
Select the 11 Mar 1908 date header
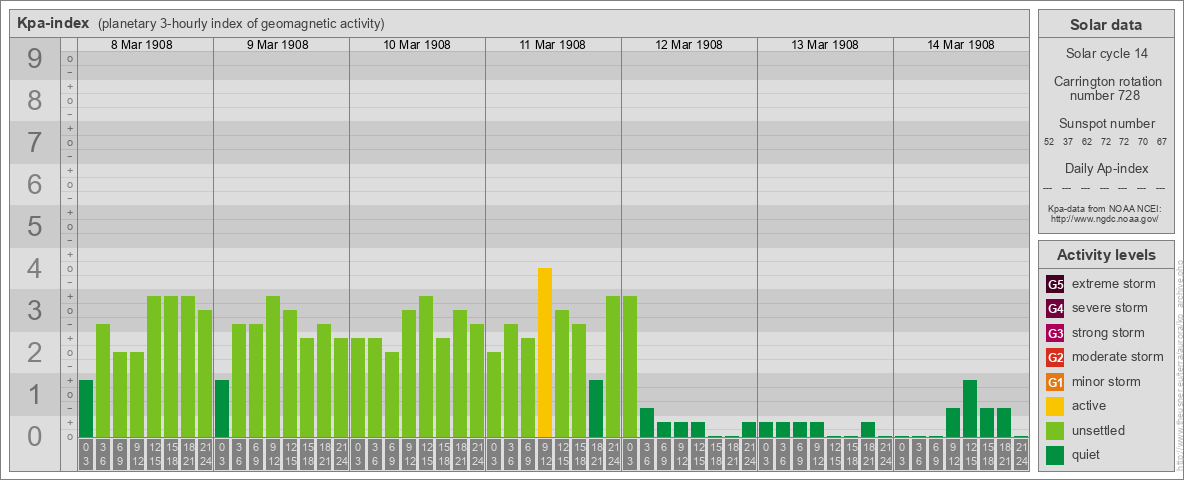pyautogui.click(x=553, y=45)
